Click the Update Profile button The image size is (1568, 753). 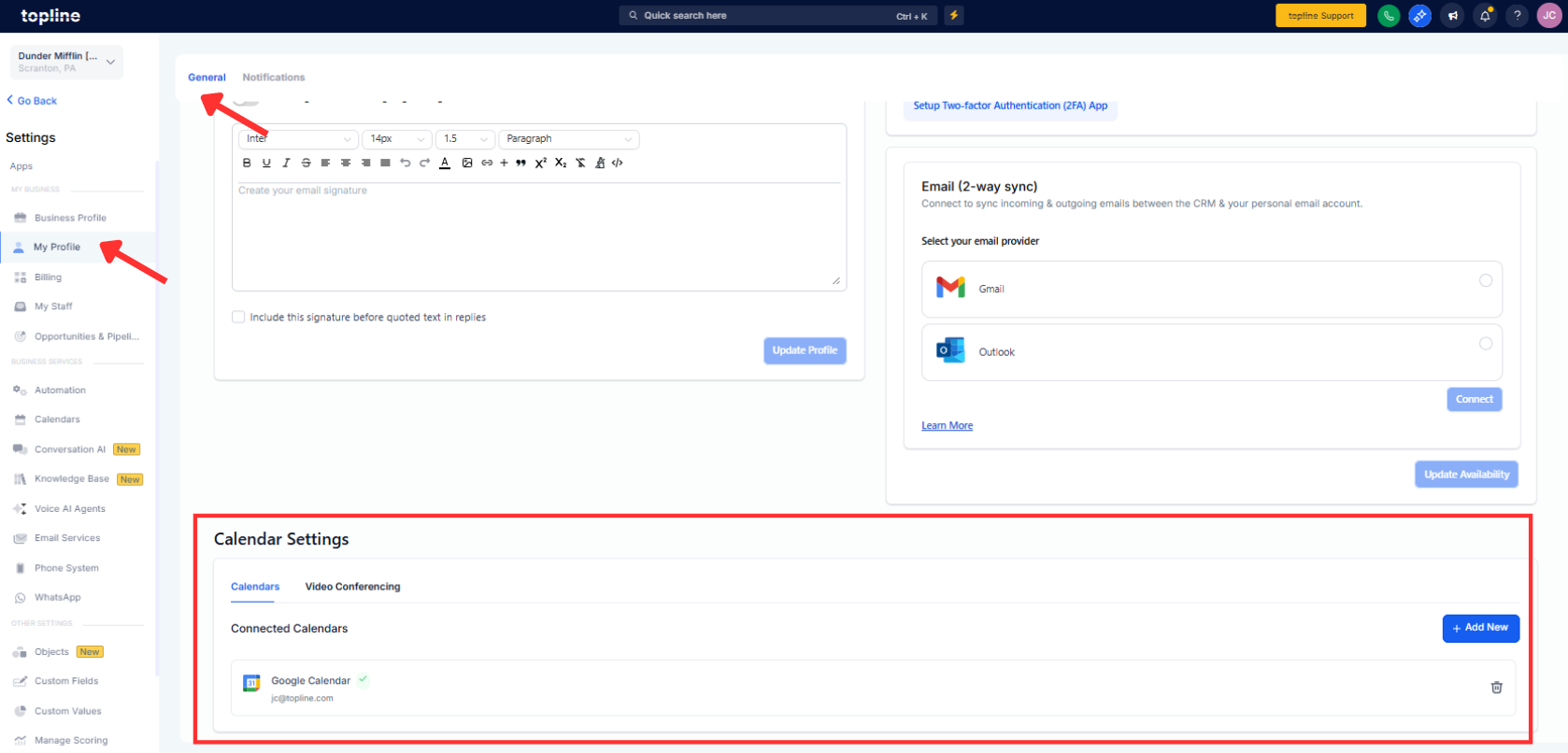805,350
